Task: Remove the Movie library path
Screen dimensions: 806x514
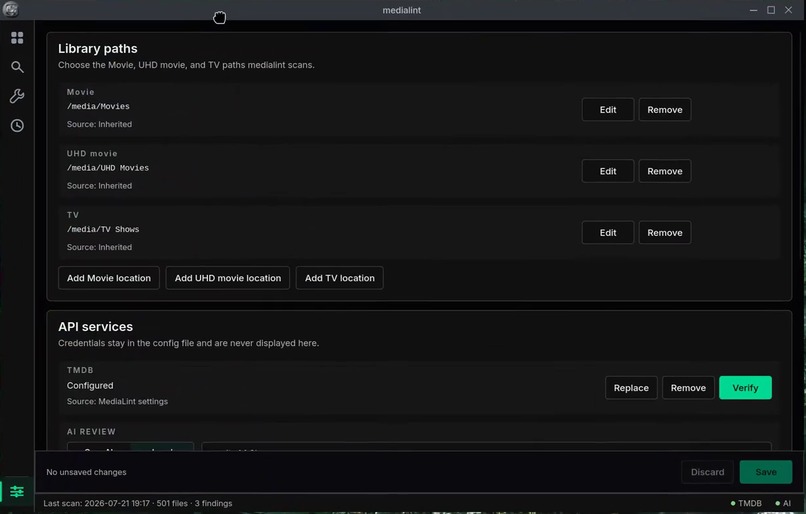Action: pyautogui.click(x=665, y=109)
